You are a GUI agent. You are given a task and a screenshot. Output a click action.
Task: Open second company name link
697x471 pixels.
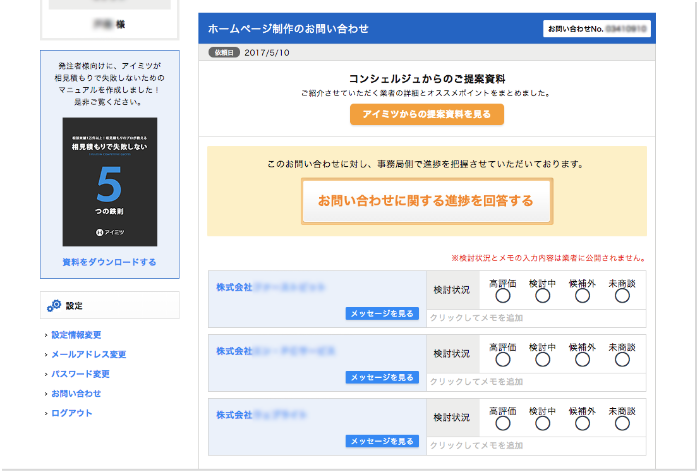[x=276, y=351]
